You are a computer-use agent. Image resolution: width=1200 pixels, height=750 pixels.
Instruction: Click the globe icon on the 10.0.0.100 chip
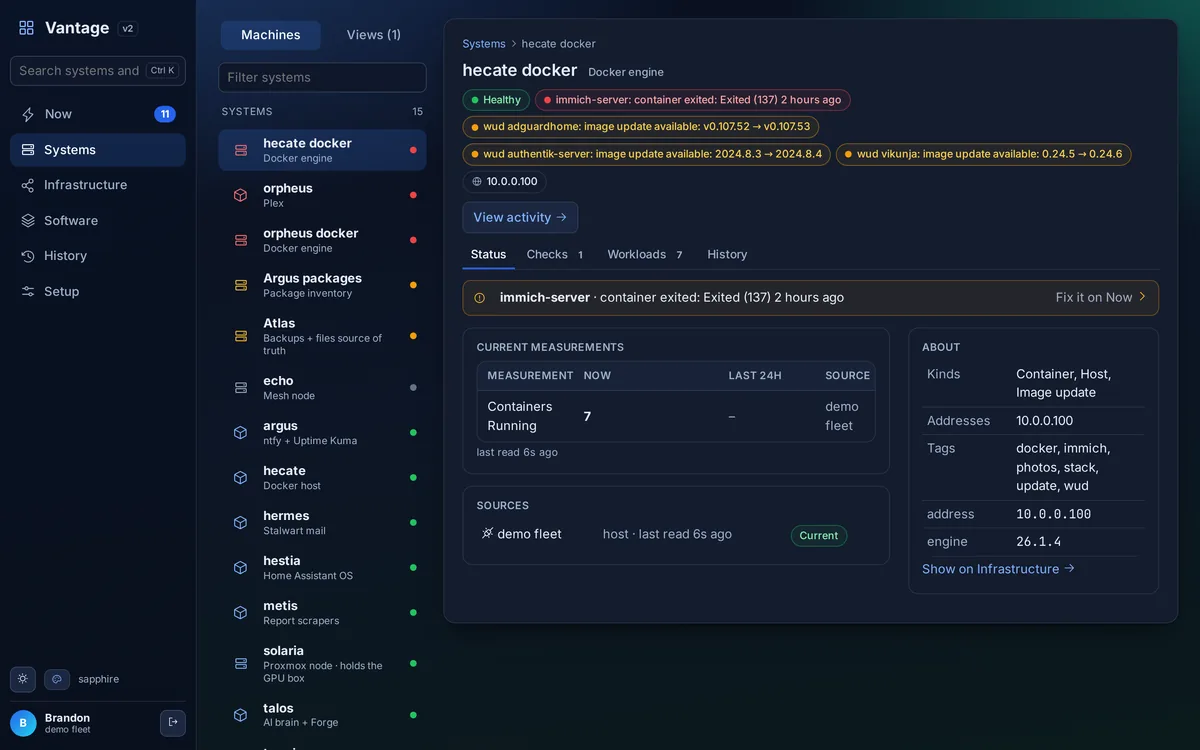(477, 182)
